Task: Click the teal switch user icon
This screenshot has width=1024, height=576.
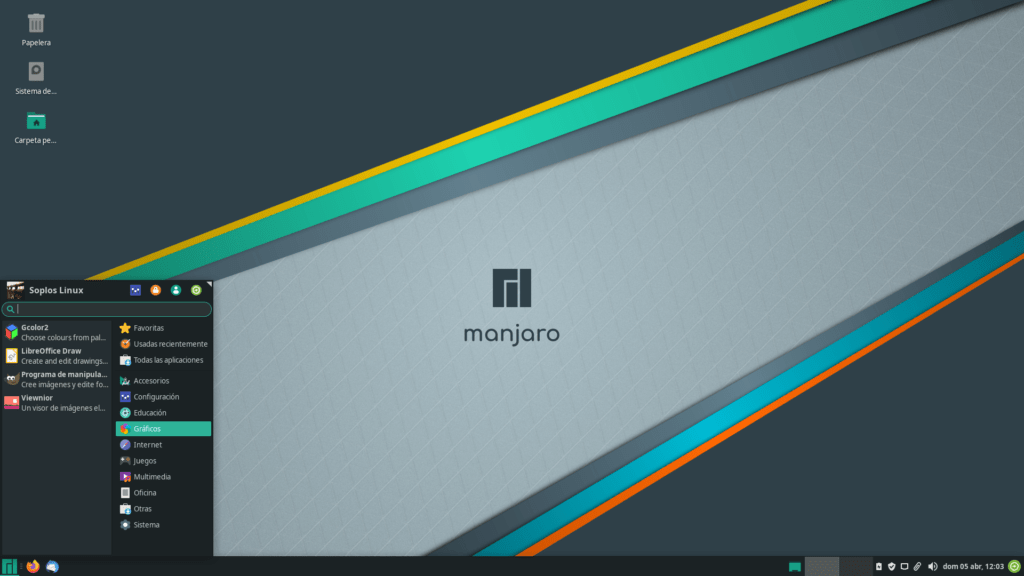Action: point(176,290)
